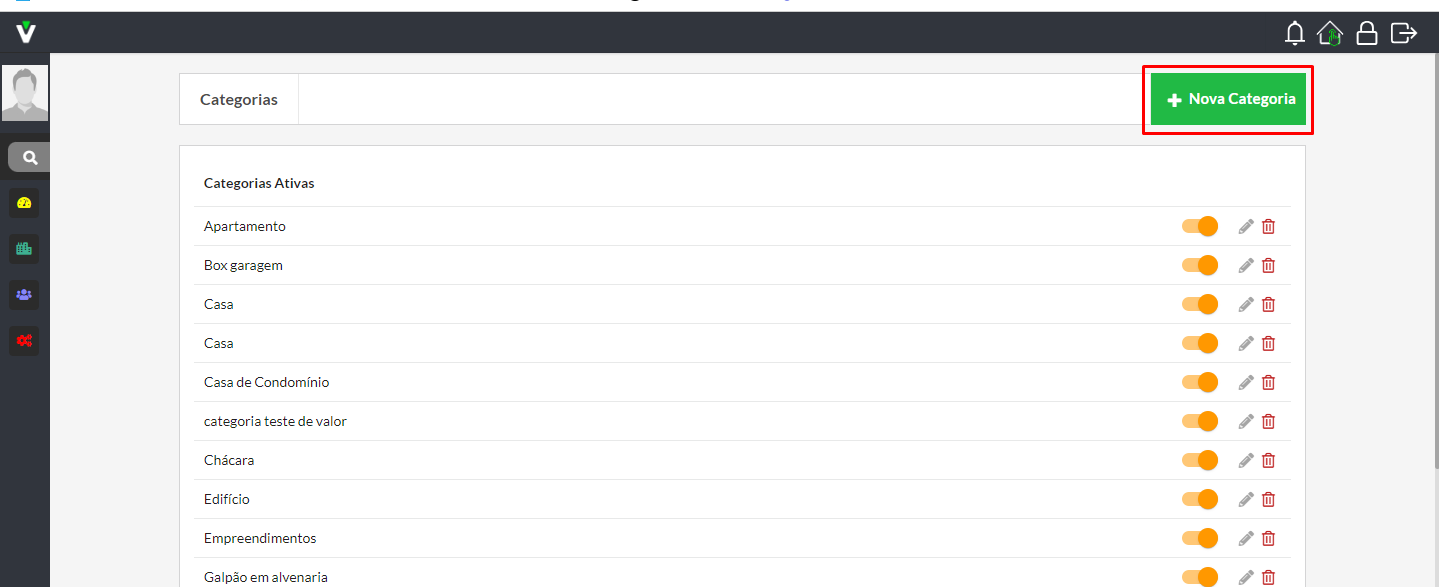Edit the Apartamento category with pencil icon
This screenshot has width=1439, height=587.
[1246, 226]
